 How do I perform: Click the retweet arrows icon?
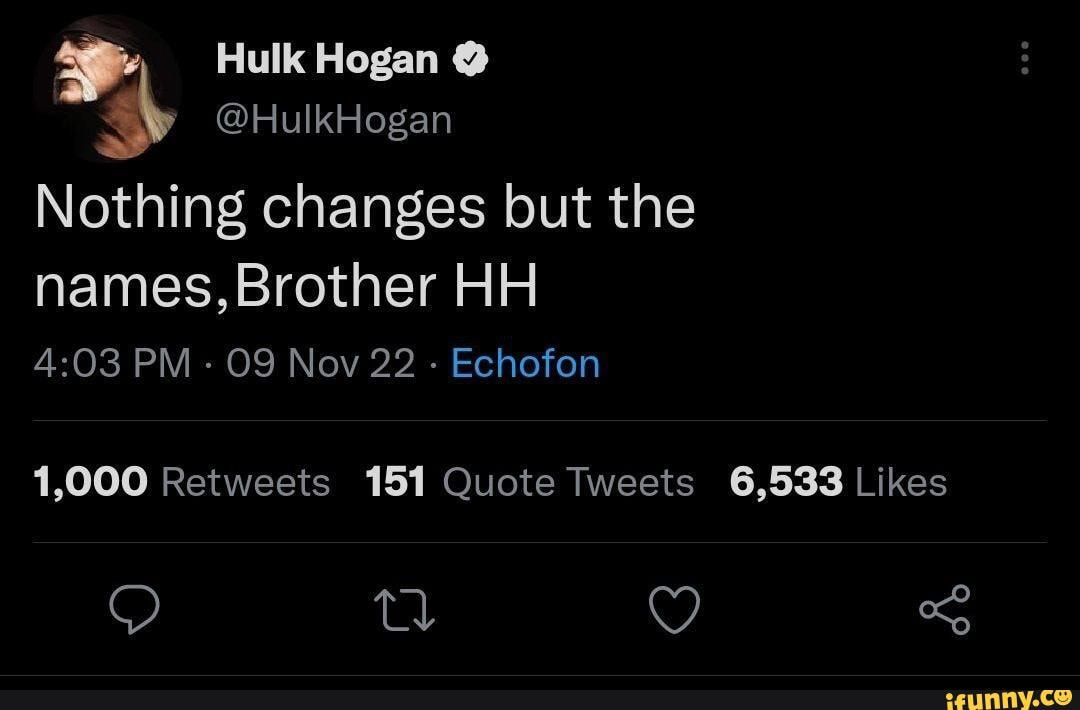click(x=405, y=610)
